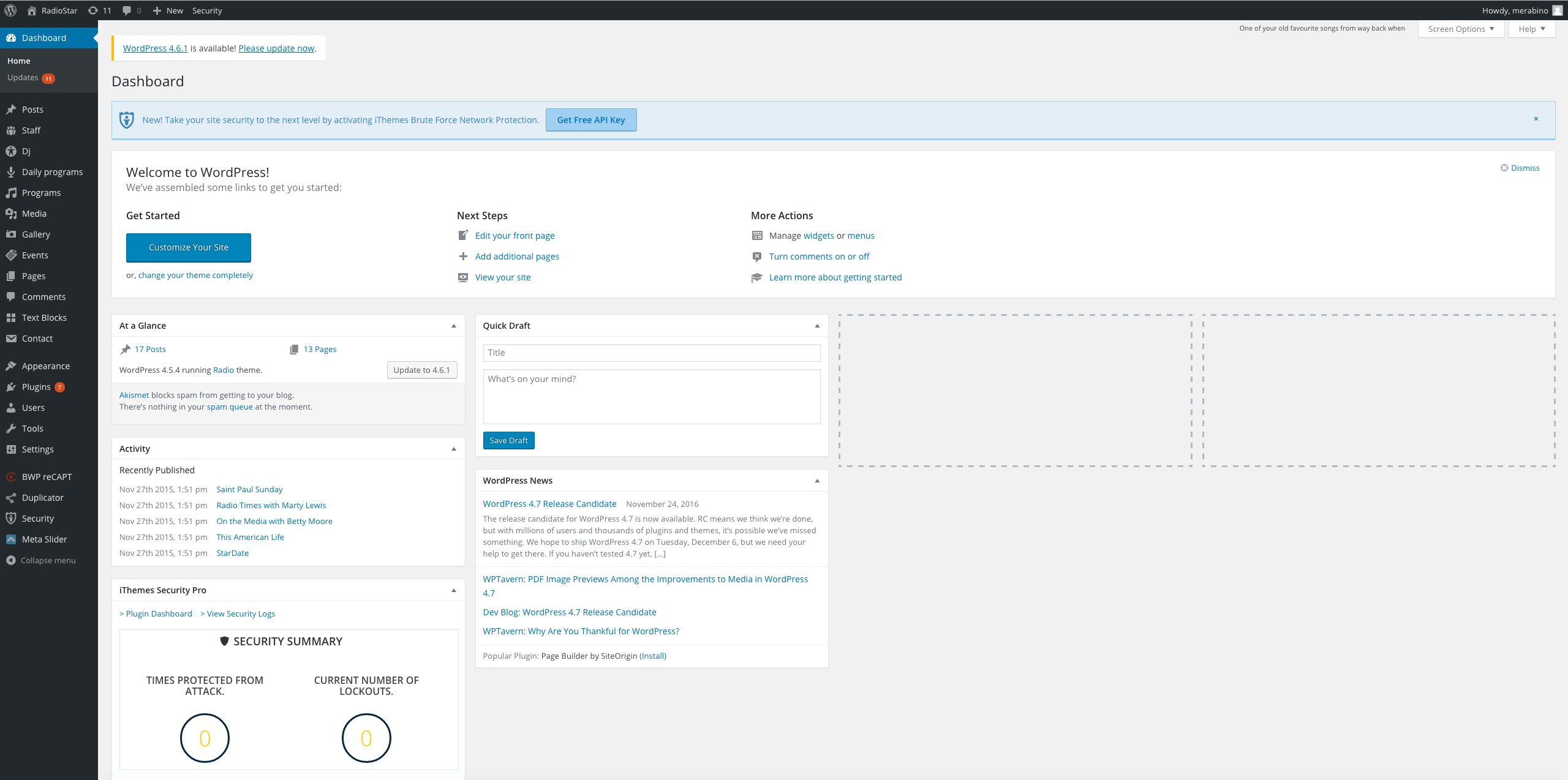
Task: Click Install link for Page Builder plugin
Action: tap(653, 656)
